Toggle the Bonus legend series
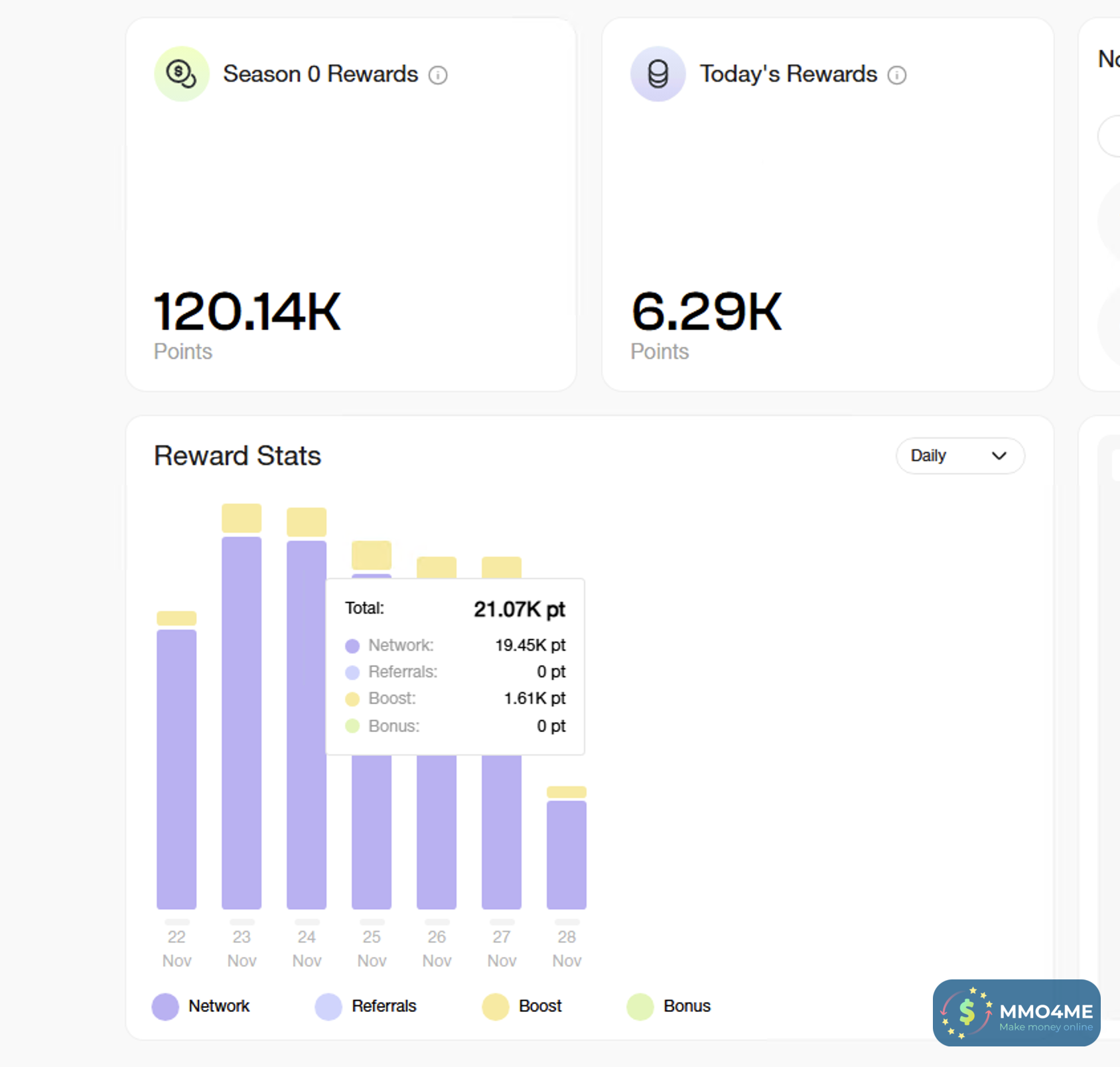This screenshot has height=1067, width=1120. click(669, 1006)
